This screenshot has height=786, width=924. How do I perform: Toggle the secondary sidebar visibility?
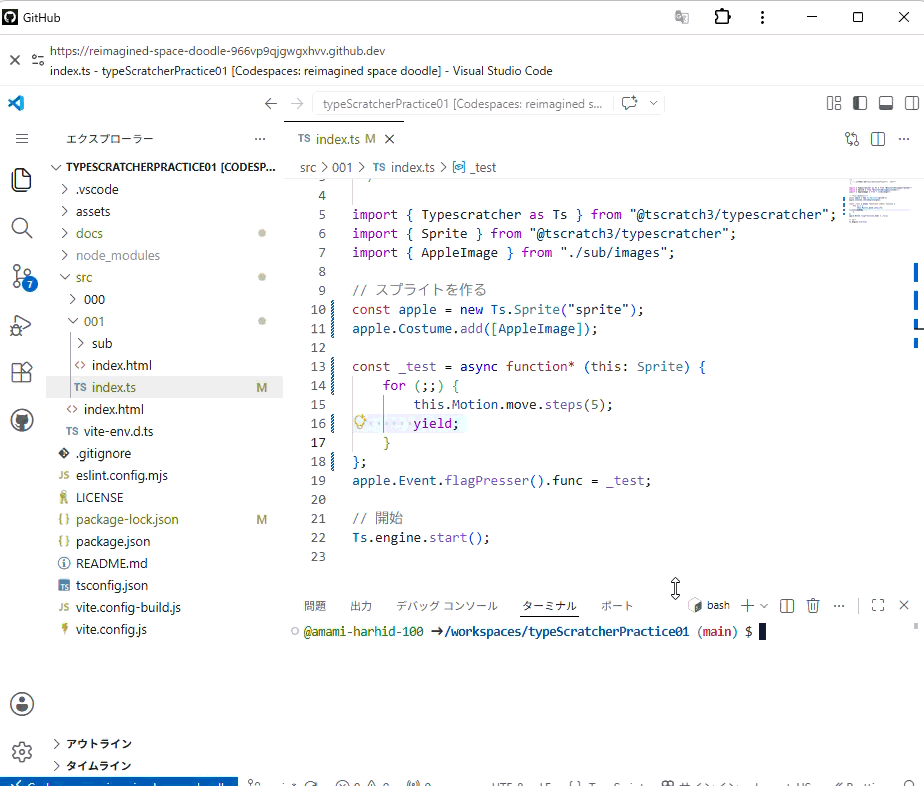point(912,103)
